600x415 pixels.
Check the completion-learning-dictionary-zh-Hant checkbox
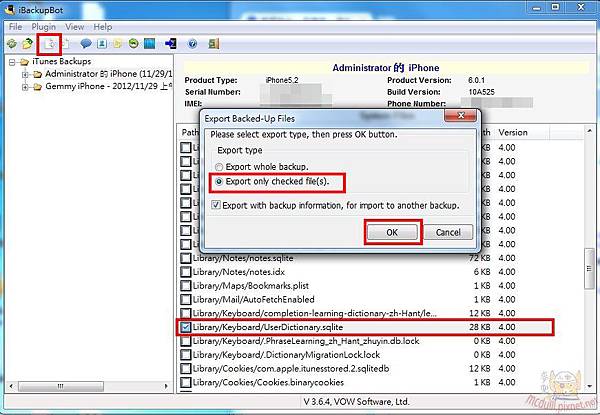point(186,314)
